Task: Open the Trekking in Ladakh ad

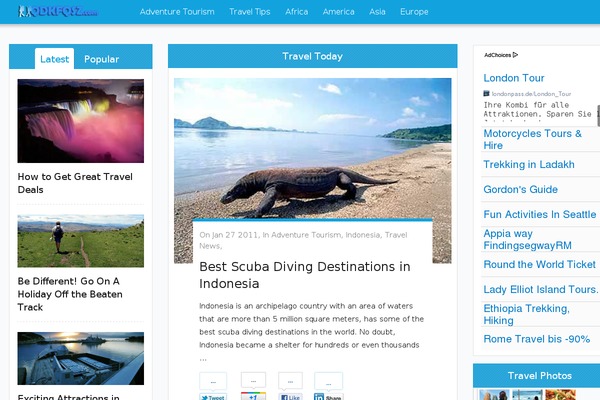Action: pyautogui.click(x=529, y=164)
